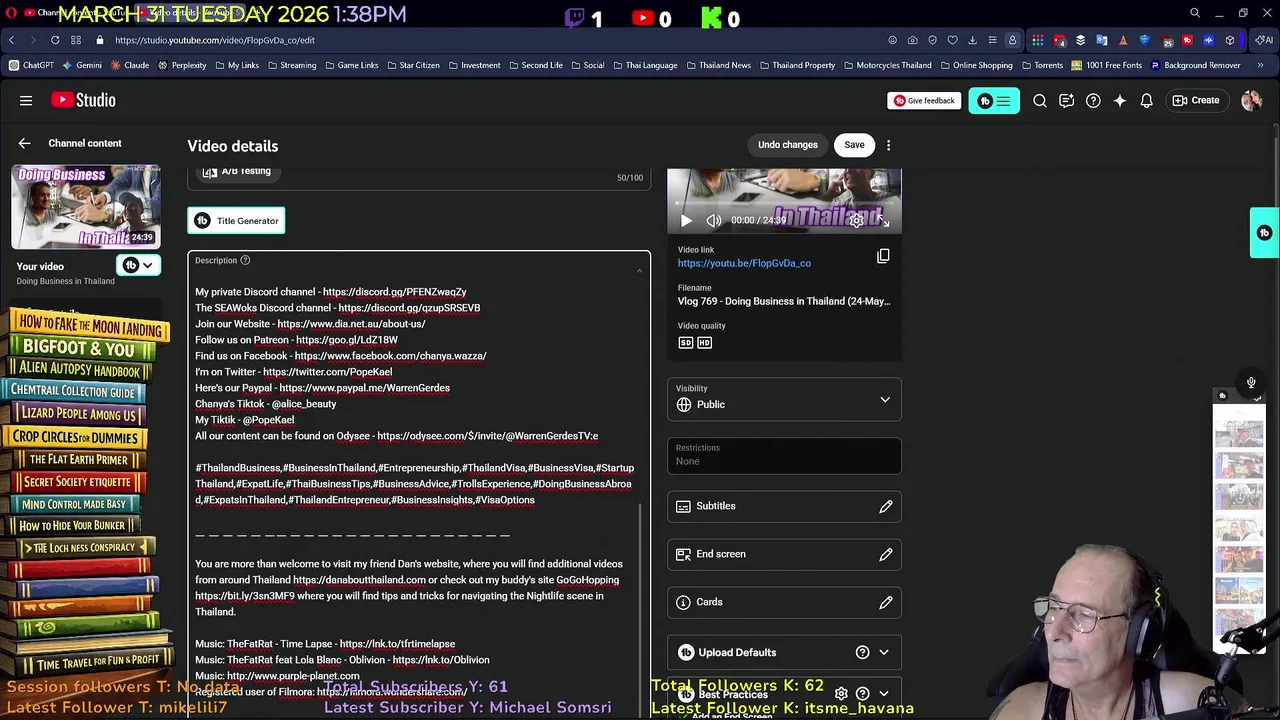Screen dimensions: 1280x720
Task: Expand Upload Defaults chevron
Action: click(x=884, y=652)
